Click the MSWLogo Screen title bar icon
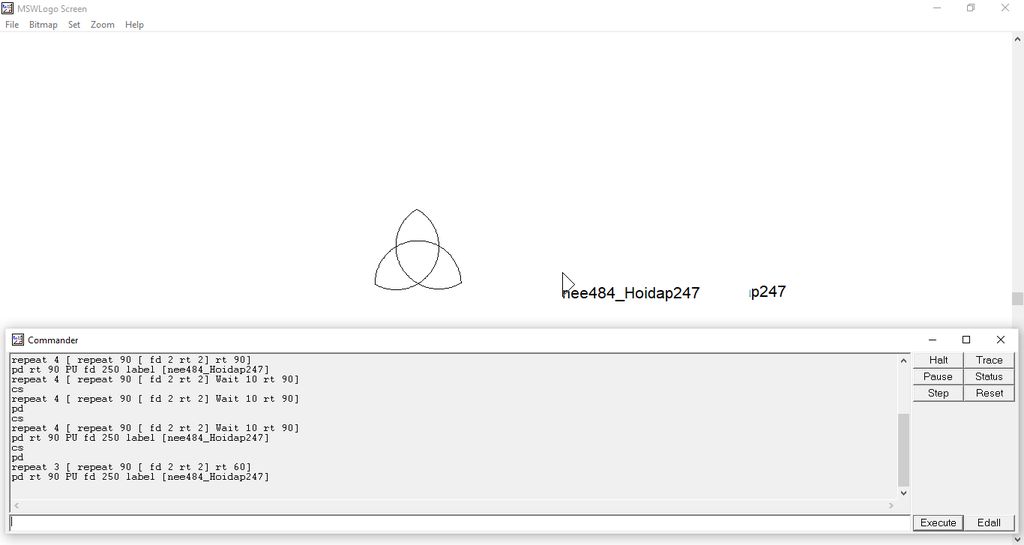This screenshot has width=1024, height=545. 7,8
